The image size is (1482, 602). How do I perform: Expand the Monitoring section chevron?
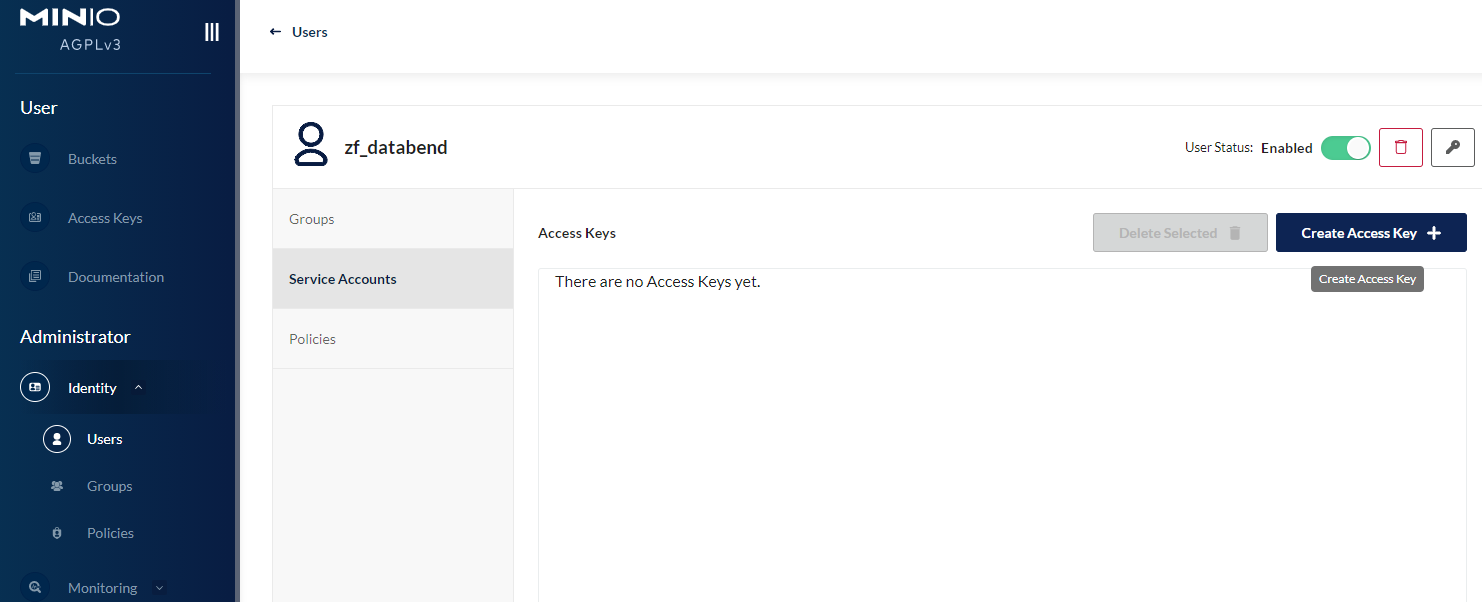tap(159, 588)
